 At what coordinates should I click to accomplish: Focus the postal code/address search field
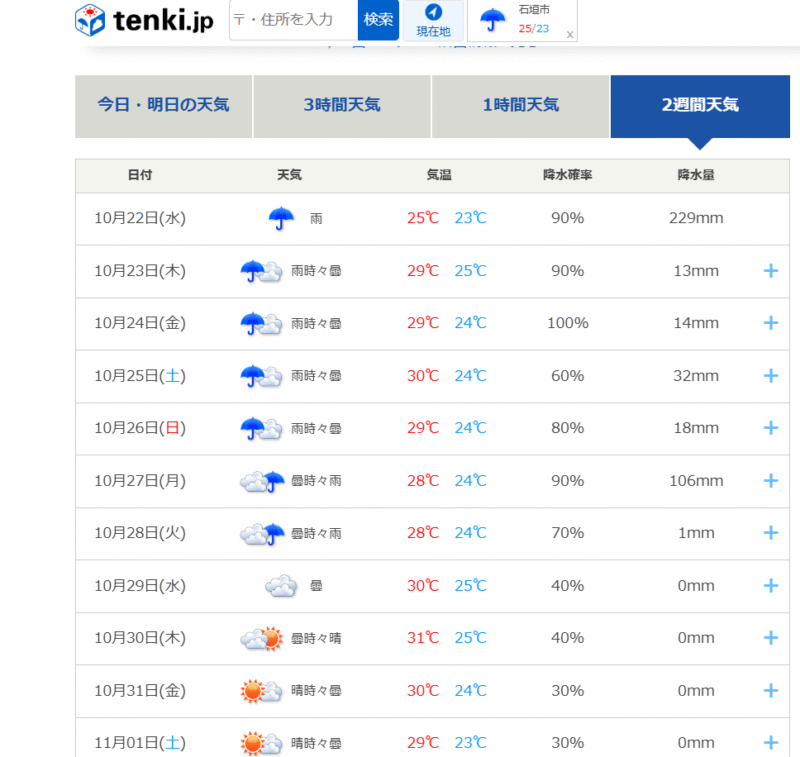click(x=293, y=20)
